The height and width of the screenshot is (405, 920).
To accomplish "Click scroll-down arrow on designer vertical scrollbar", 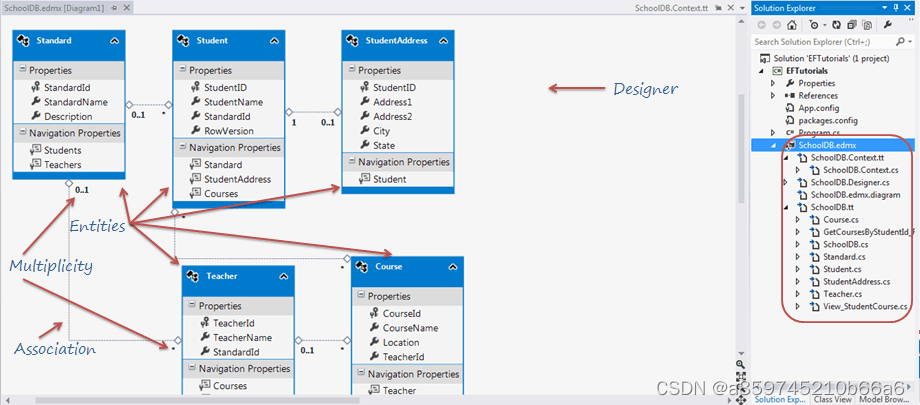I will [x=740, y=353].
